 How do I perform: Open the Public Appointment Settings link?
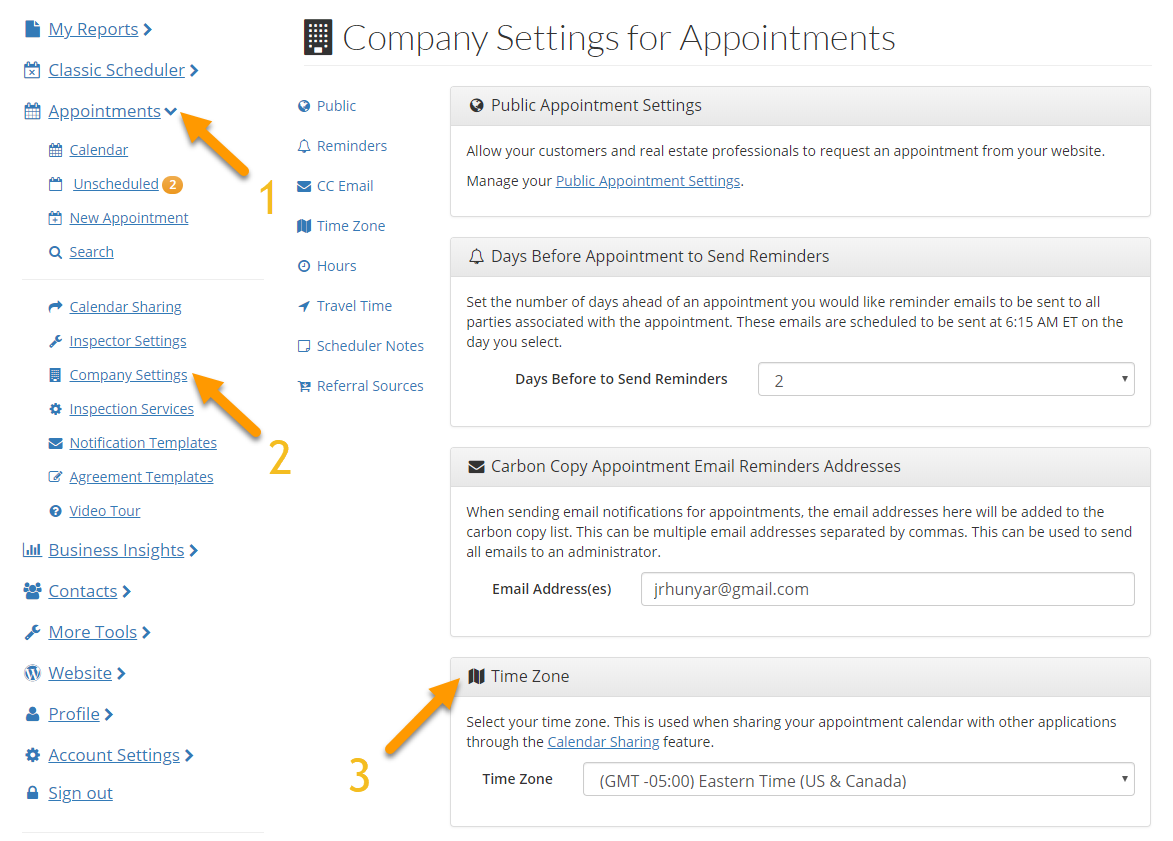click(x=648, y=181)
